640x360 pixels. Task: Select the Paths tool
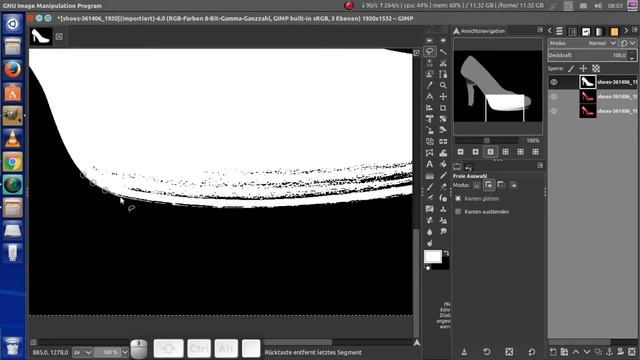tap(443, 74)
